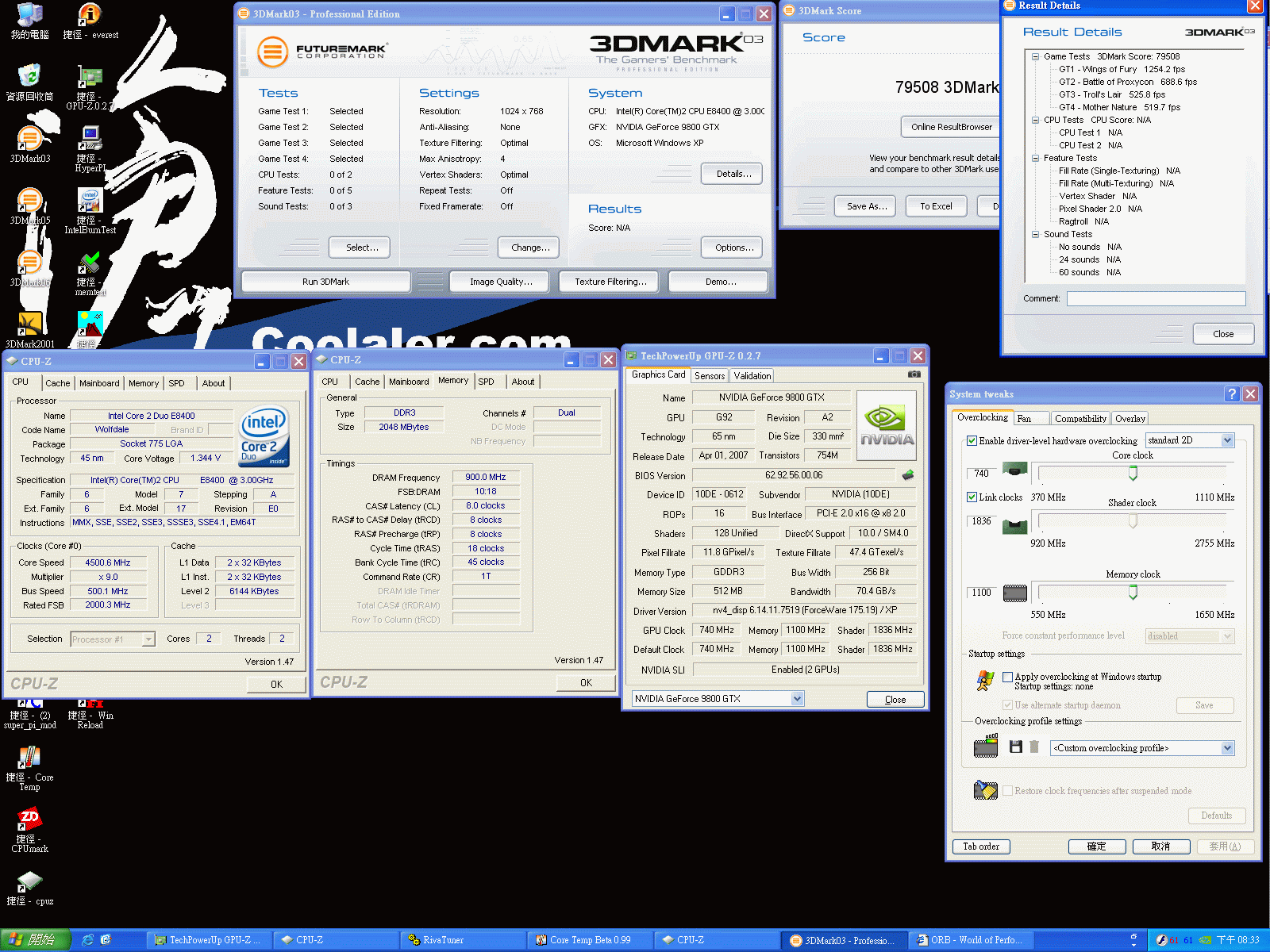Click the memory clock chip icon
Viewport: 1270px width, 952px height.
pyautogui.click(x=1015, y=593)
